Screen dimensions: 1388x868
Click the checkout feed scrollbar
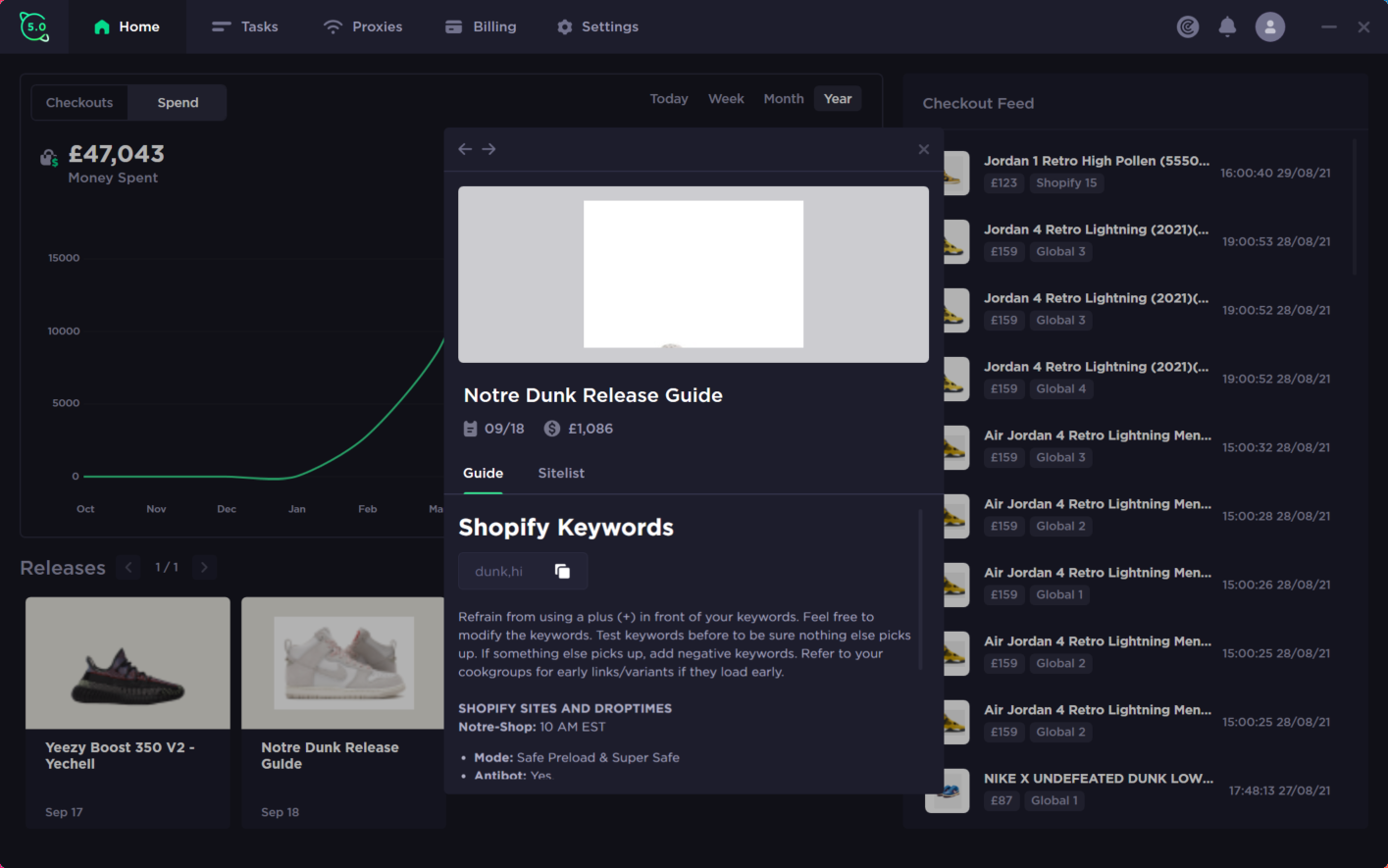click(1355, 207)
